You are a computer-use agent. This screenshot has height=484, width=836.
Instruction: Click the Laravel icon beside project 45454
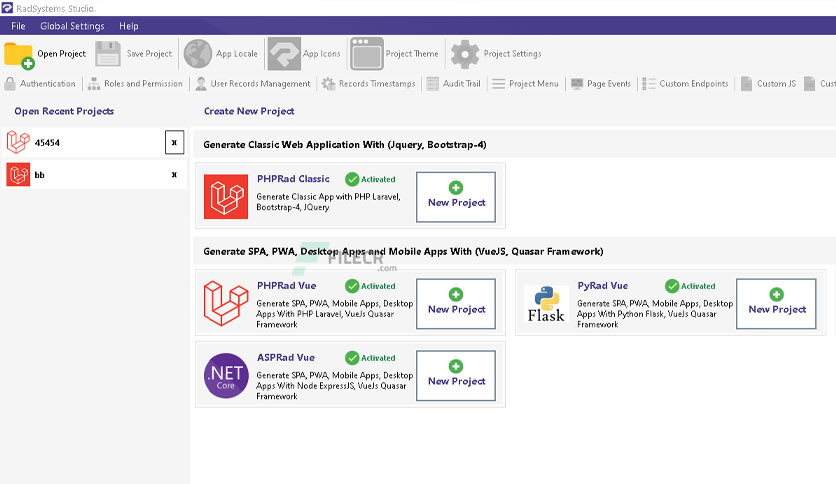(x=18, y=142)
